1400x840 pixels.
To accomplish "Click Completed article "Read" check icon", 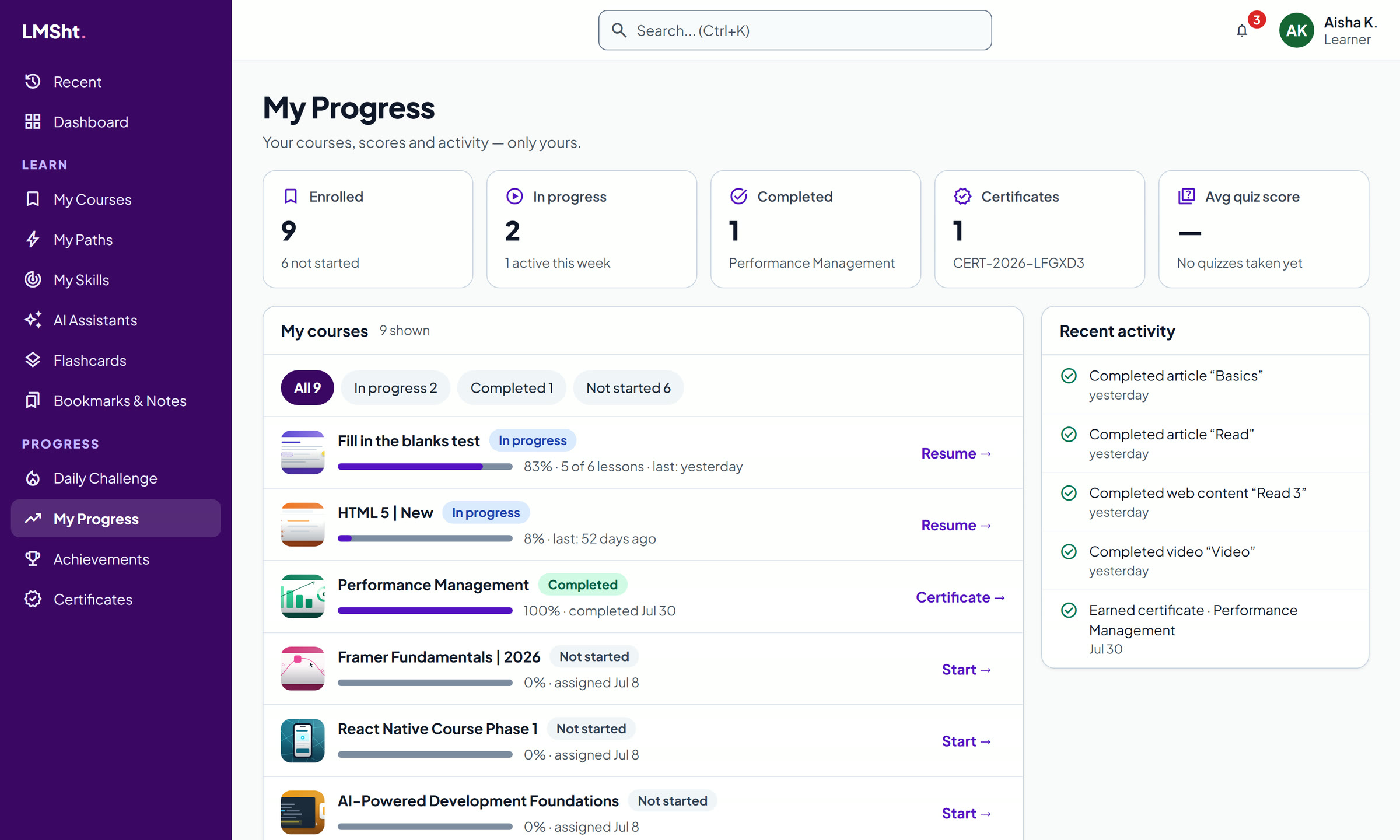I will pos(1069,435).
